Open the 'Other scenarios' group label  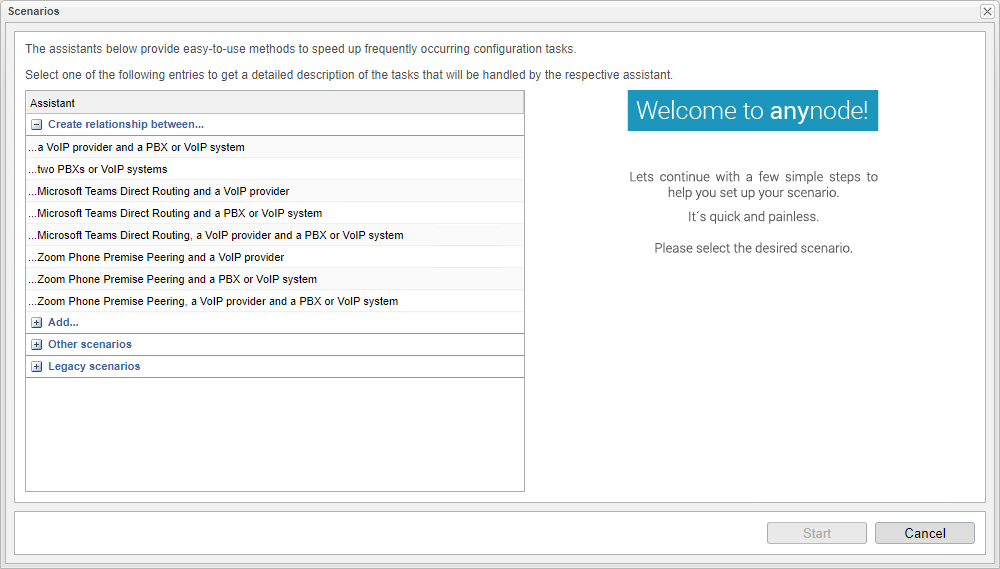90,345
